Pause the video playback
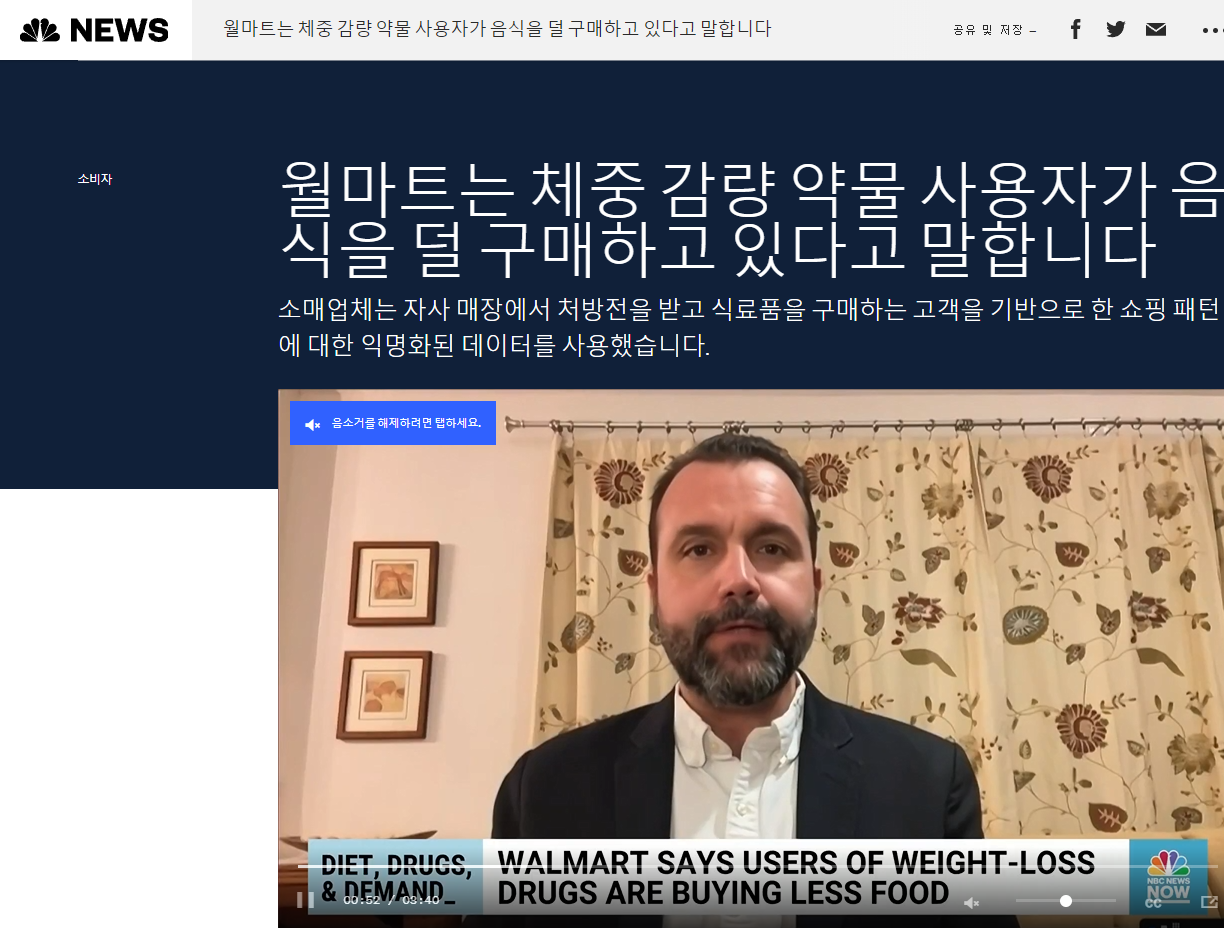The height and width of the screenshot is (928, 1224). tap(305, 900)
